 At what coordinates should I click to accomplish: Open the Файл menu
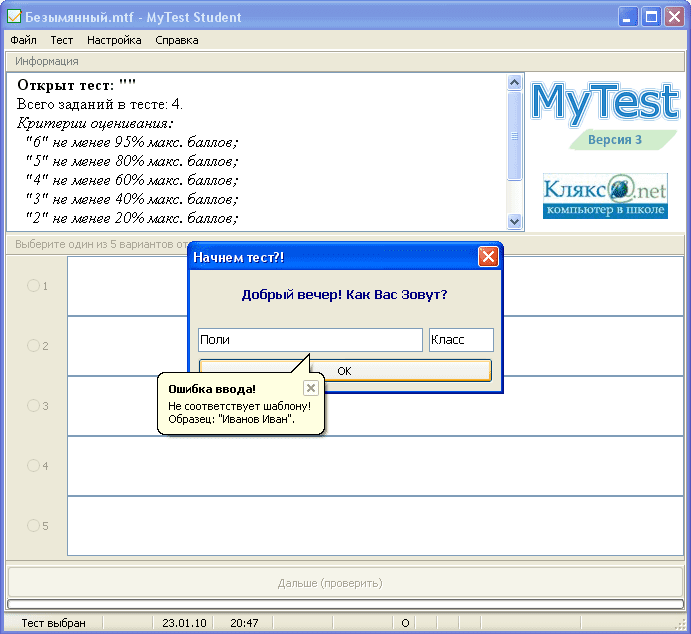pyautogui.click(x=23, y=40)
